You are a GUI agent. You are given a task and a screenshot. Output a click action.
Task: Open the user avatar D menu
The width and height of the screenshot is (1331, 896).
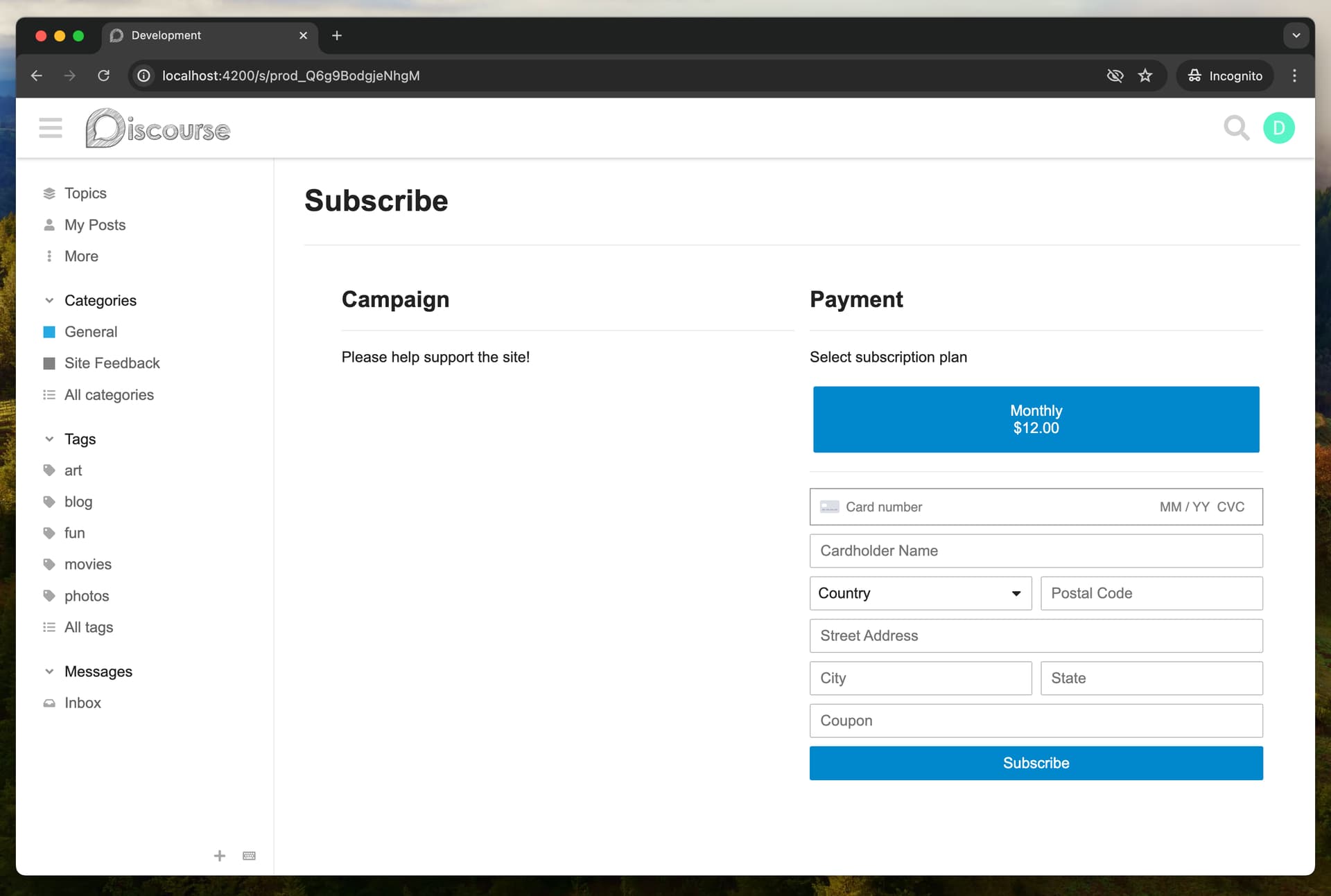(x=1278, y=128)
